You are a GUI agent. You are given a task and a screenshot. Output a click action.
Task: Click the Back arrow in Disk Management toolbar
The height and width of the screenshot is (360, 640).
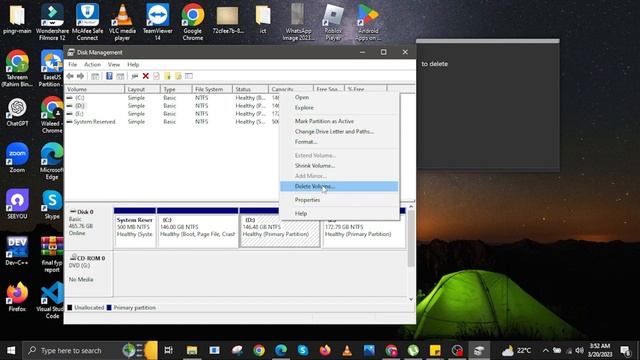[70, 76]
